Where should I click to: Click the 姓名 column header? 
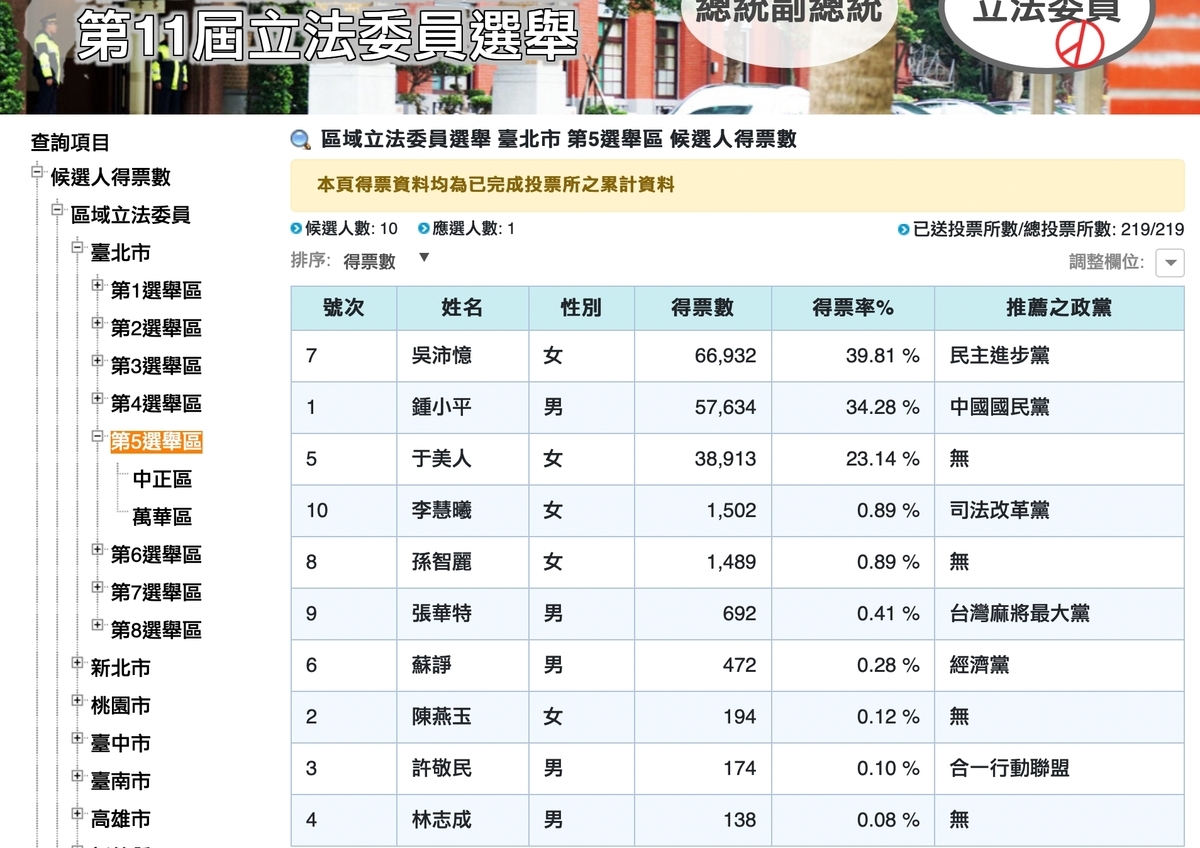pos(463,308)
